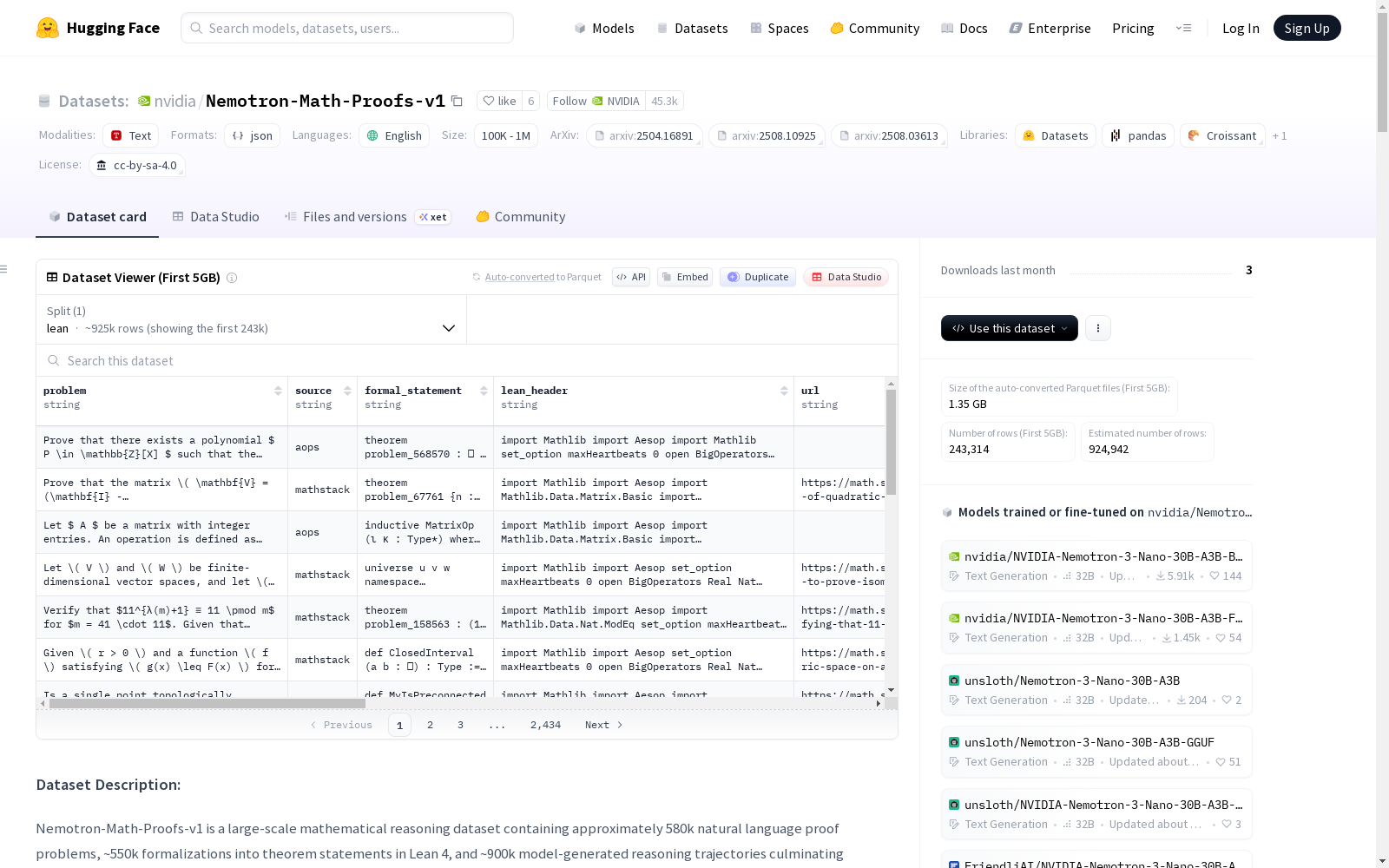
Task: Open the Hugging Face home logo
Action: [x=98, y=28]
